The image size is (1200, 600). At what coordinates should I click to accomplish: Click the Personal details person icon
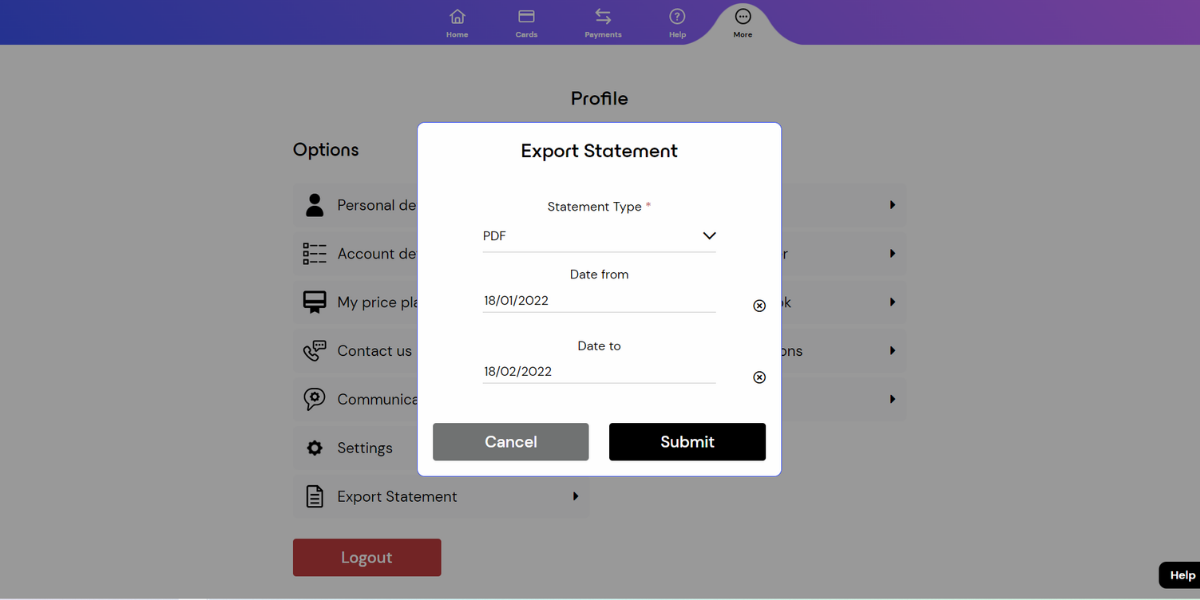(x=315, y=205)
